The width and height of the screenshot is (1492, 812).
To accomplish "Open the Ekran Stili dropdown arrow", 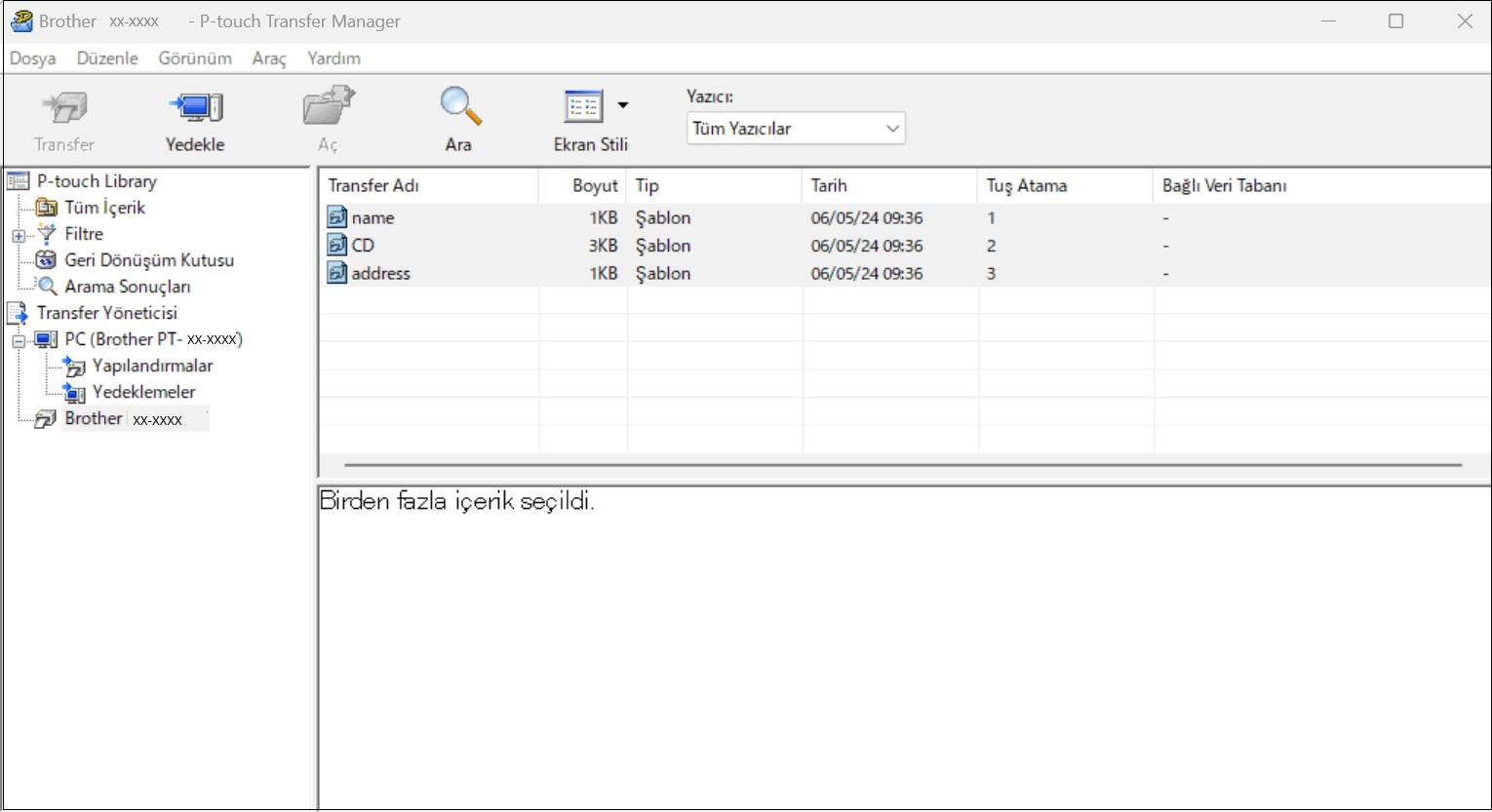I will [x=623, y=106].
